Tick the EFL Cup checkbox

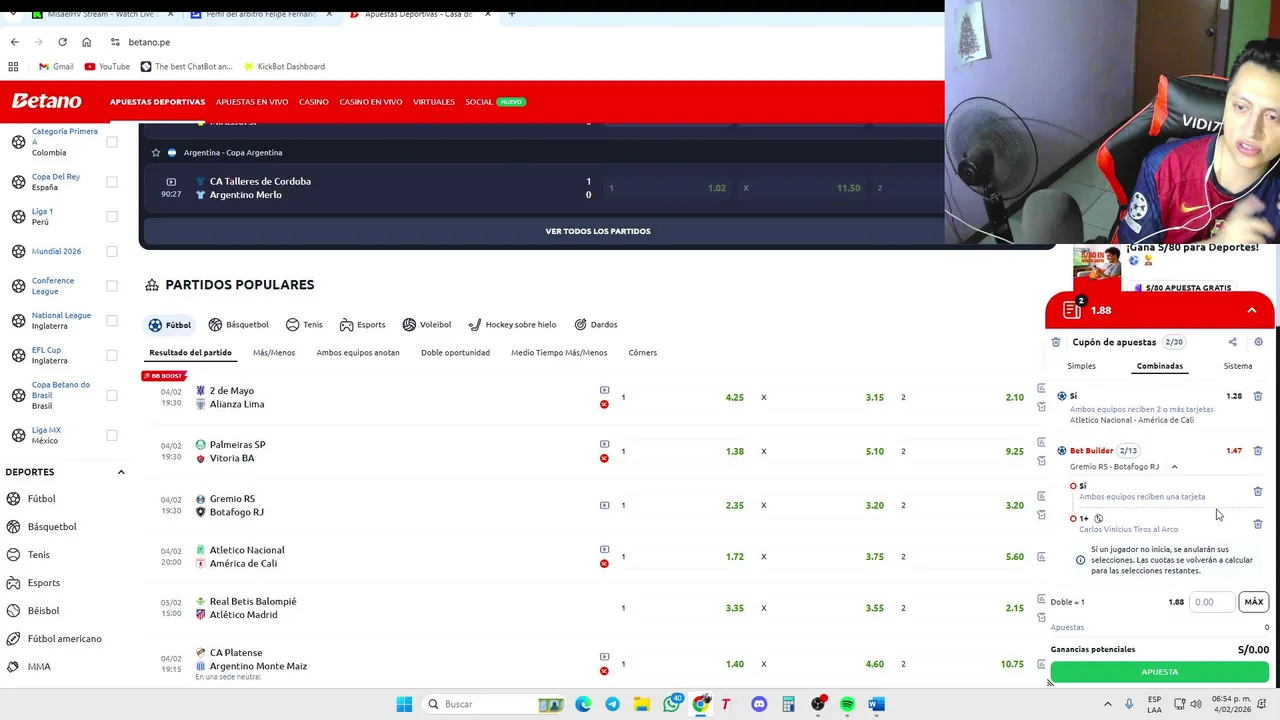(112, 355)
